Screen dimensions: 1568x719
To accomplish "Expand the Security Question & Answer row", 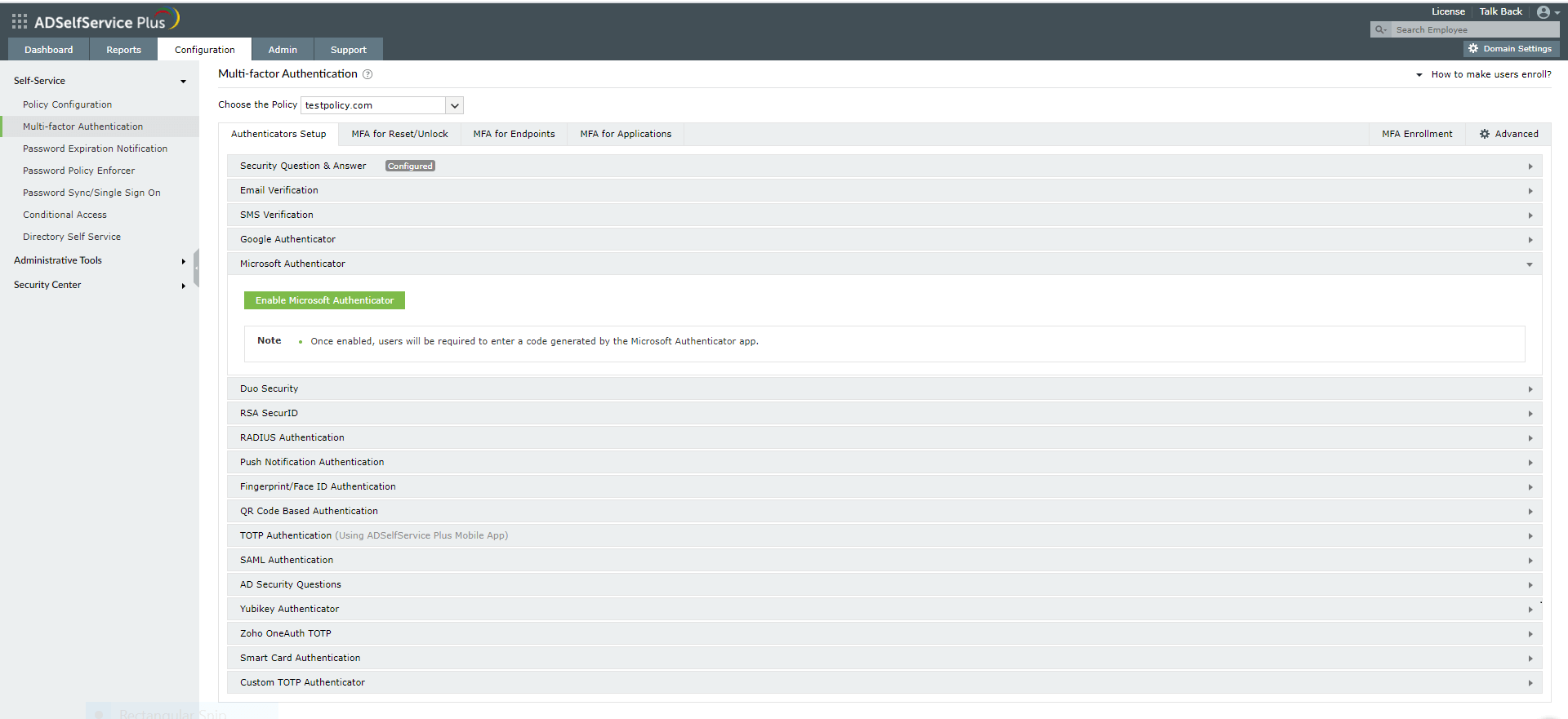I will click(x=884, y=166).
